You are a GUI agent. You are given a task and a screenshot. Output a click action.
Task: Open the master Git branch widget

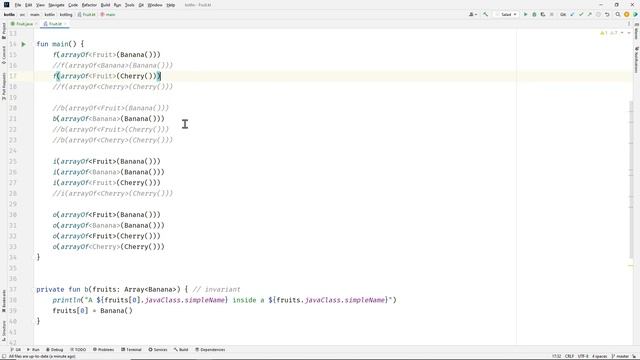(620, 356)
